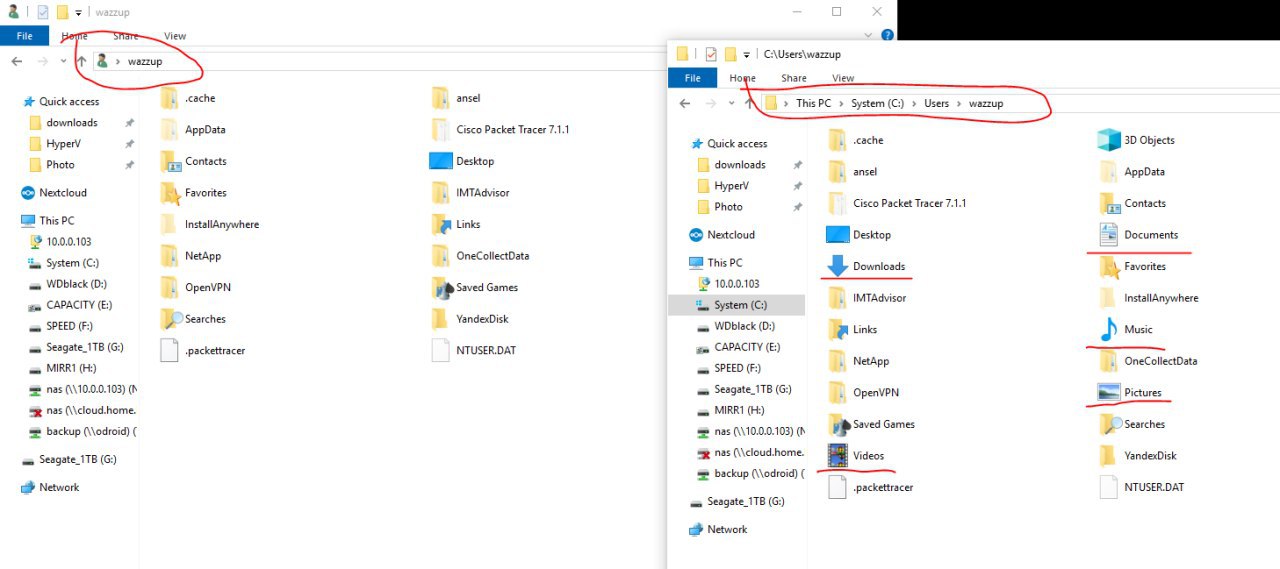Screen dimensions: 1280x569
Task: Open Desktop folder in left window
Action: click(462, 161)
